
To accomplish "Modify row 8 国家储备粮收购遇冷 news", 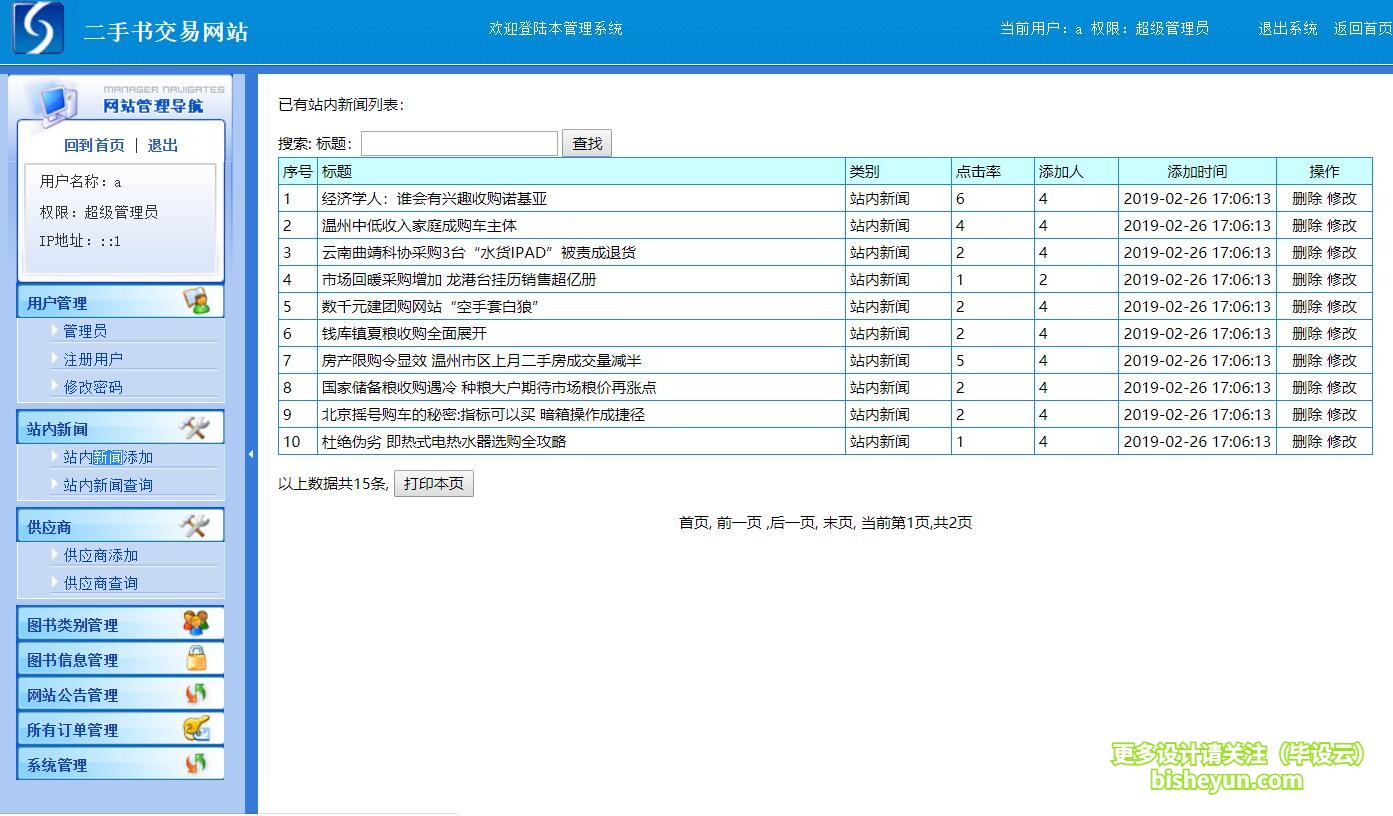I will click(x=1342, y=387).
